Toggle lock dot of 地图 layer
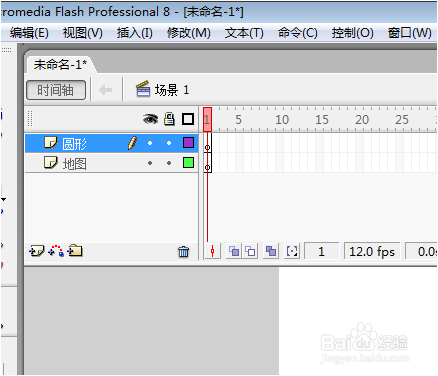 tap(169, 163)
